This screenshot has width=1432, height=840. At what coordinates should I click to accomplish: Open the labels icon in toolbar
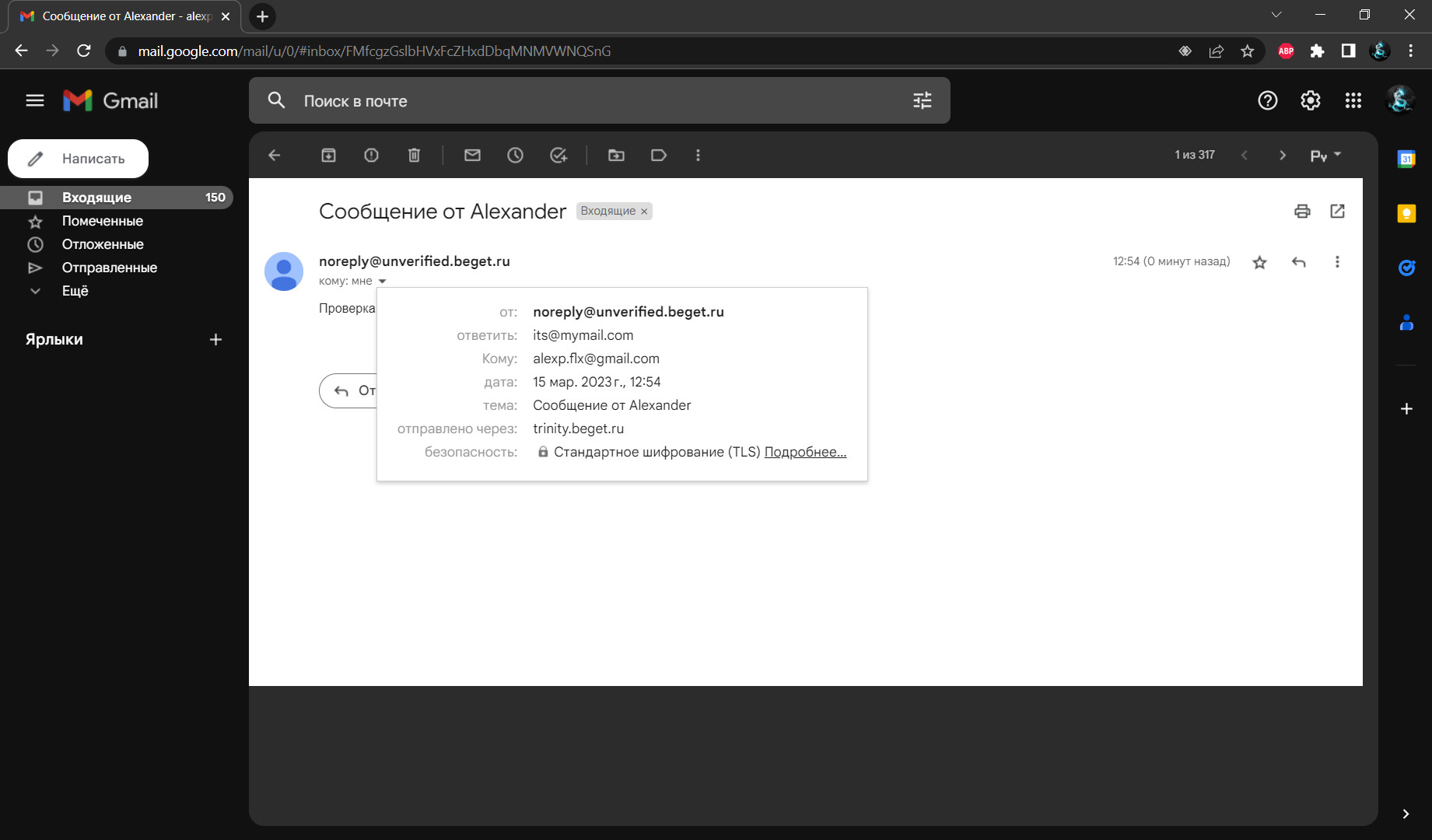[659, 155]
